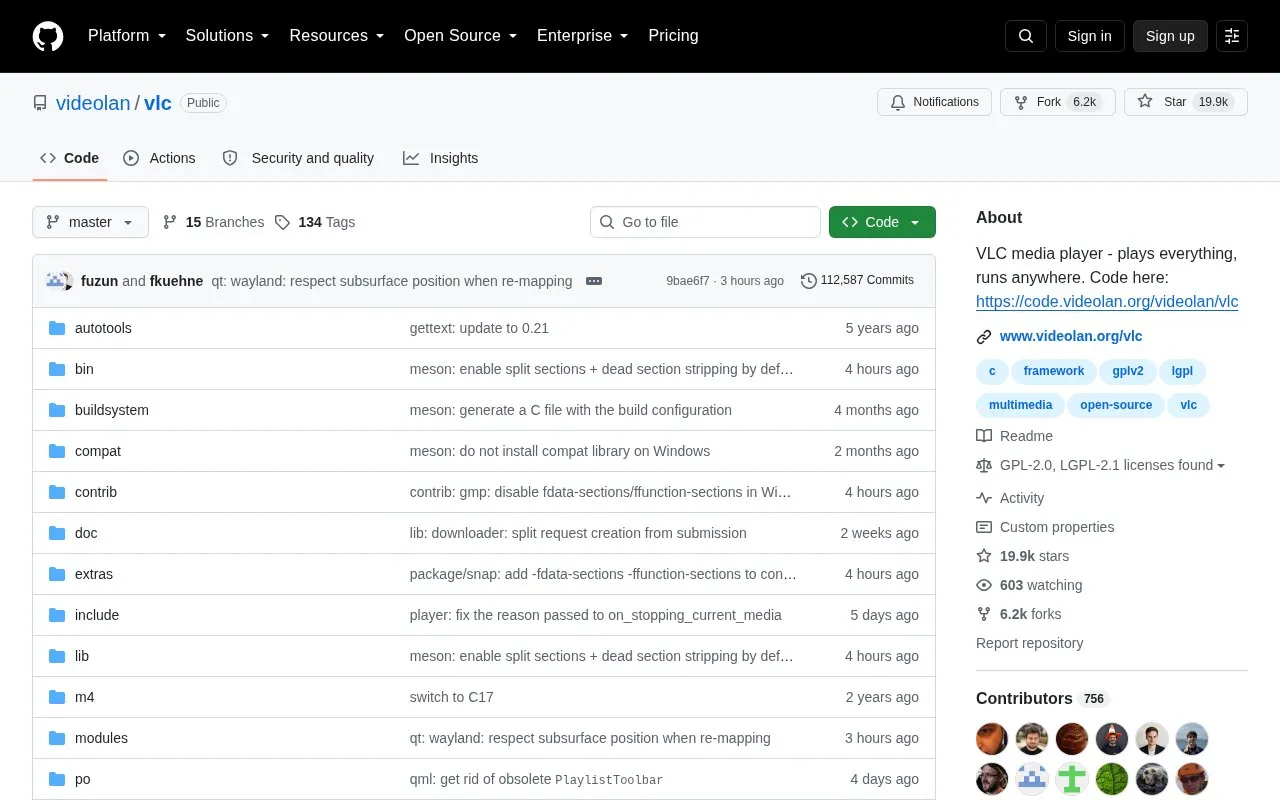Open the Open Source dropdown
This screenshot has width=1280, height=800.
tap(461, 36)
